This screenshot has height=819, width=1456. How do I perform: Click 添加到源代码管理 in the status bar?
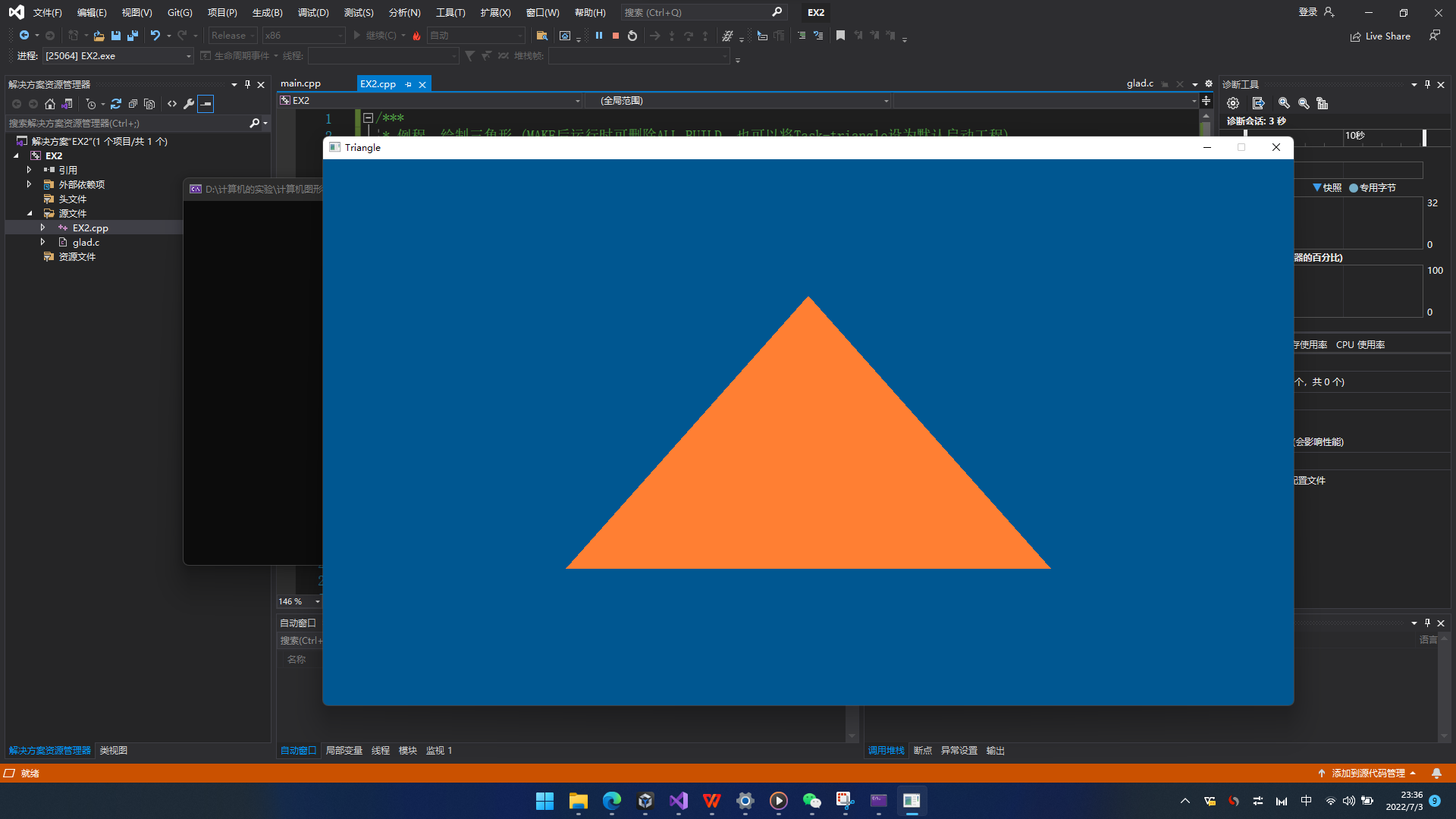tap(1368, 773)
